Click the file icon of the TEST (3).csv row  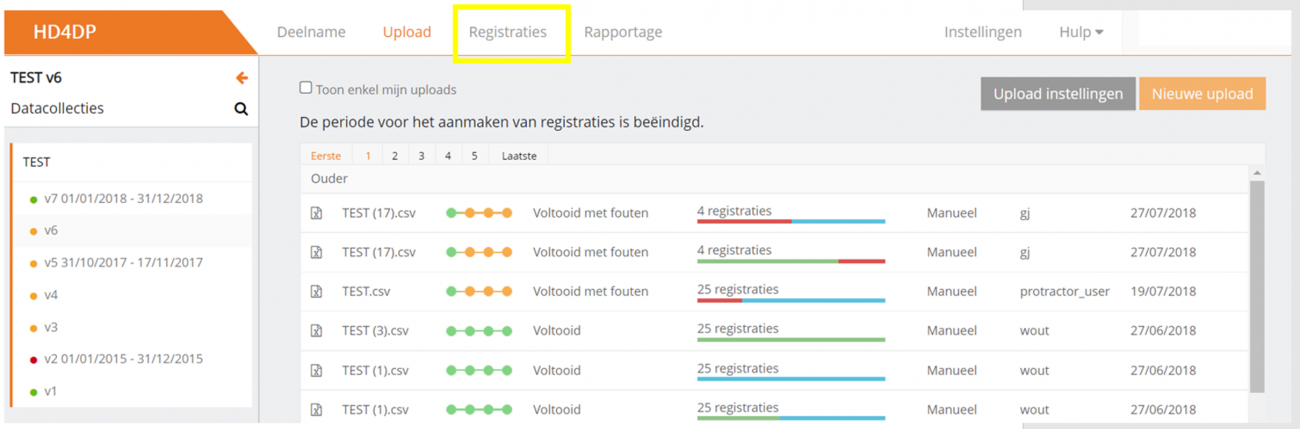[x=317, y=331]
